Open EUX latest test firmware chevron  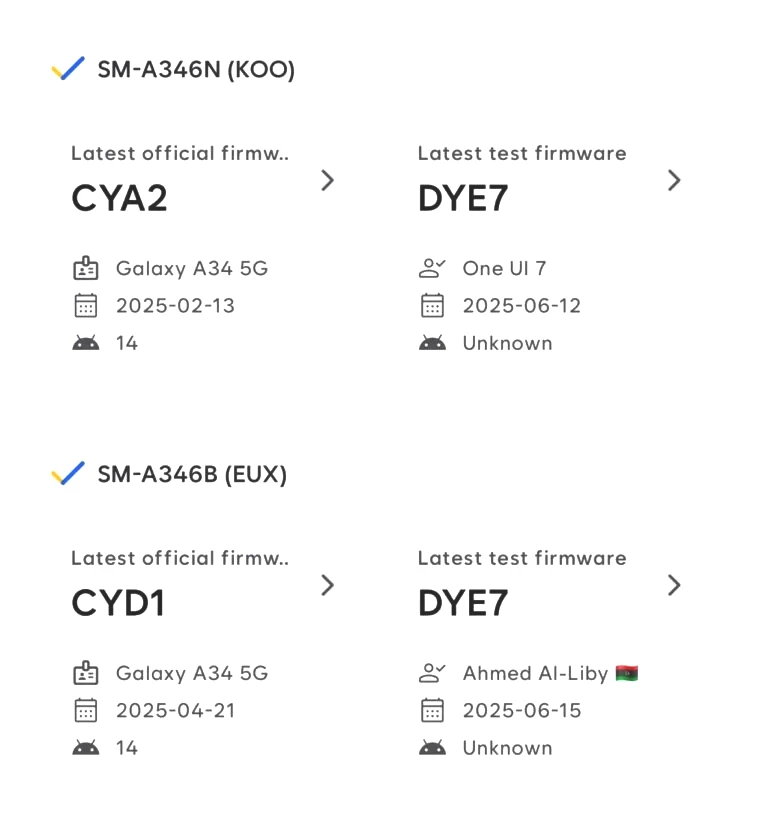point(674,585)
